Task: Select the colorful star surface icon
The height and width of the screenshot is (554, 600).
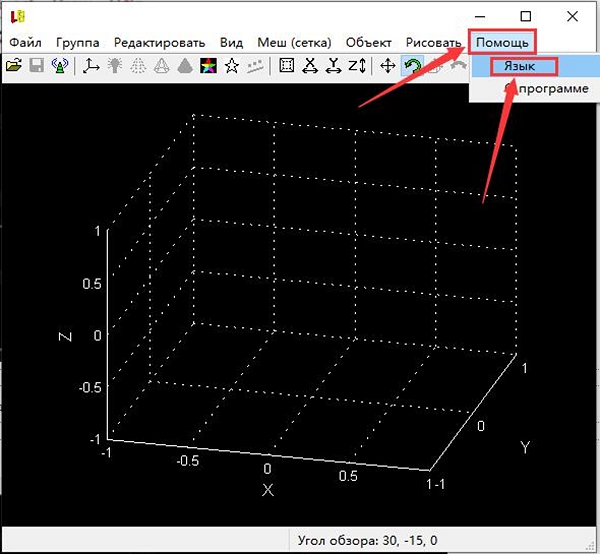Action: tap(209, 65)
